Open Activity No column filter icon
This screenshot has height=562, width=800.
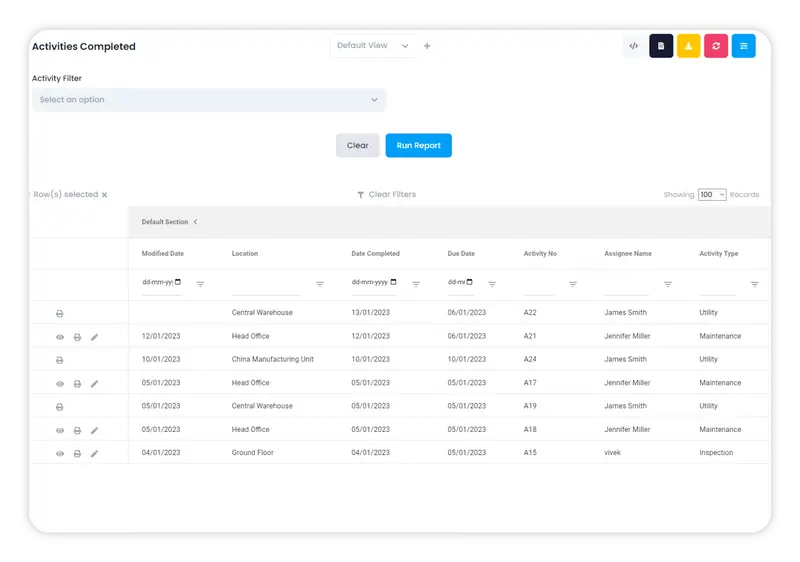point(573,284)
